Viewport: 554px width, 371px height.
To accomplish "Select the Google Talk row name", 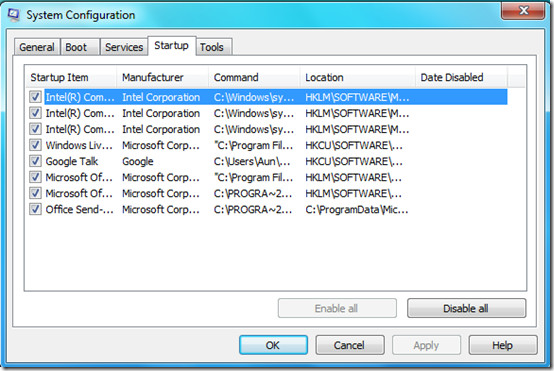I will [72, 161].
